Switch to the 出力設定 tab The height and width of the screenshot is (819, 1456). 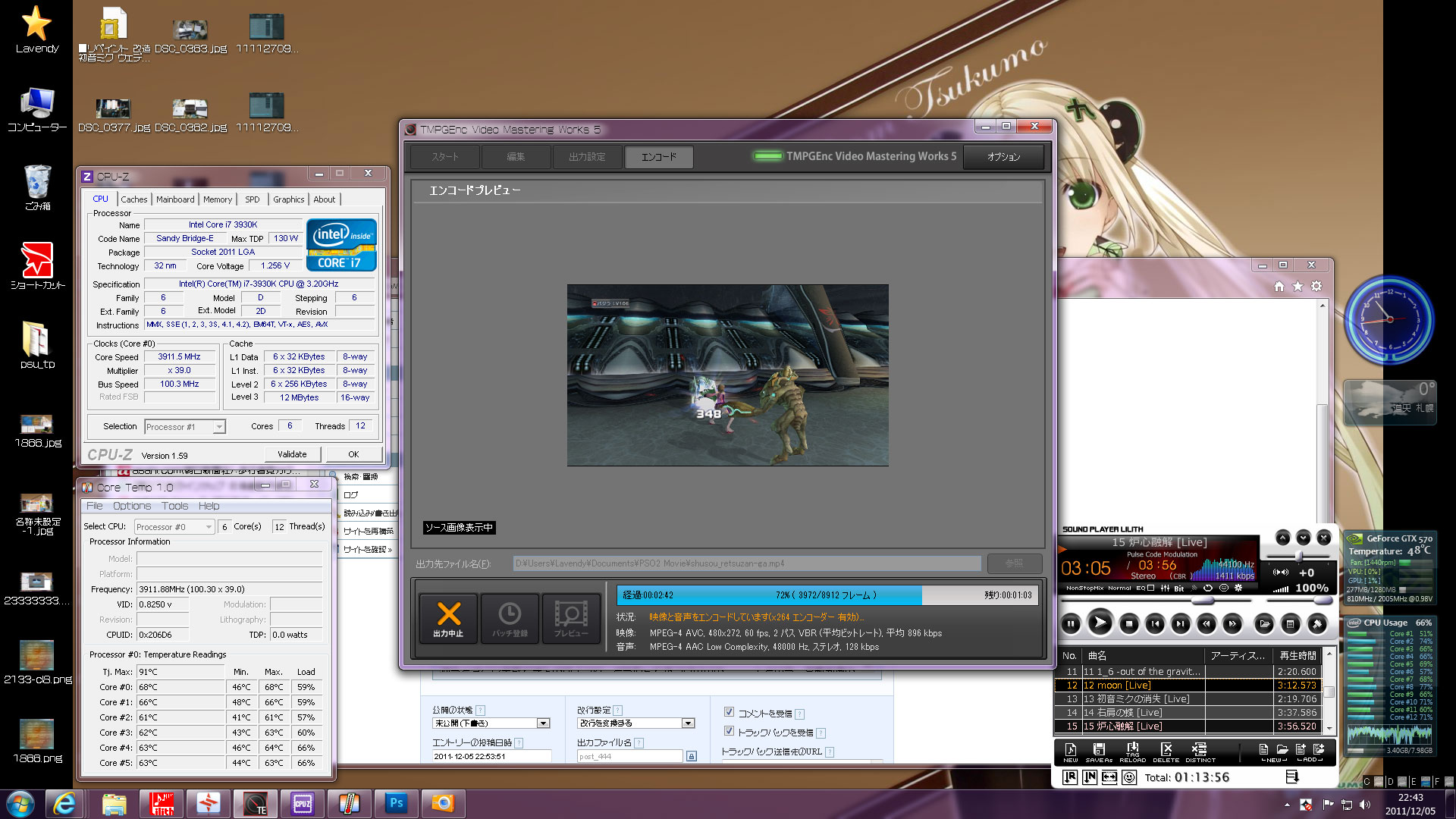(587, 157)
